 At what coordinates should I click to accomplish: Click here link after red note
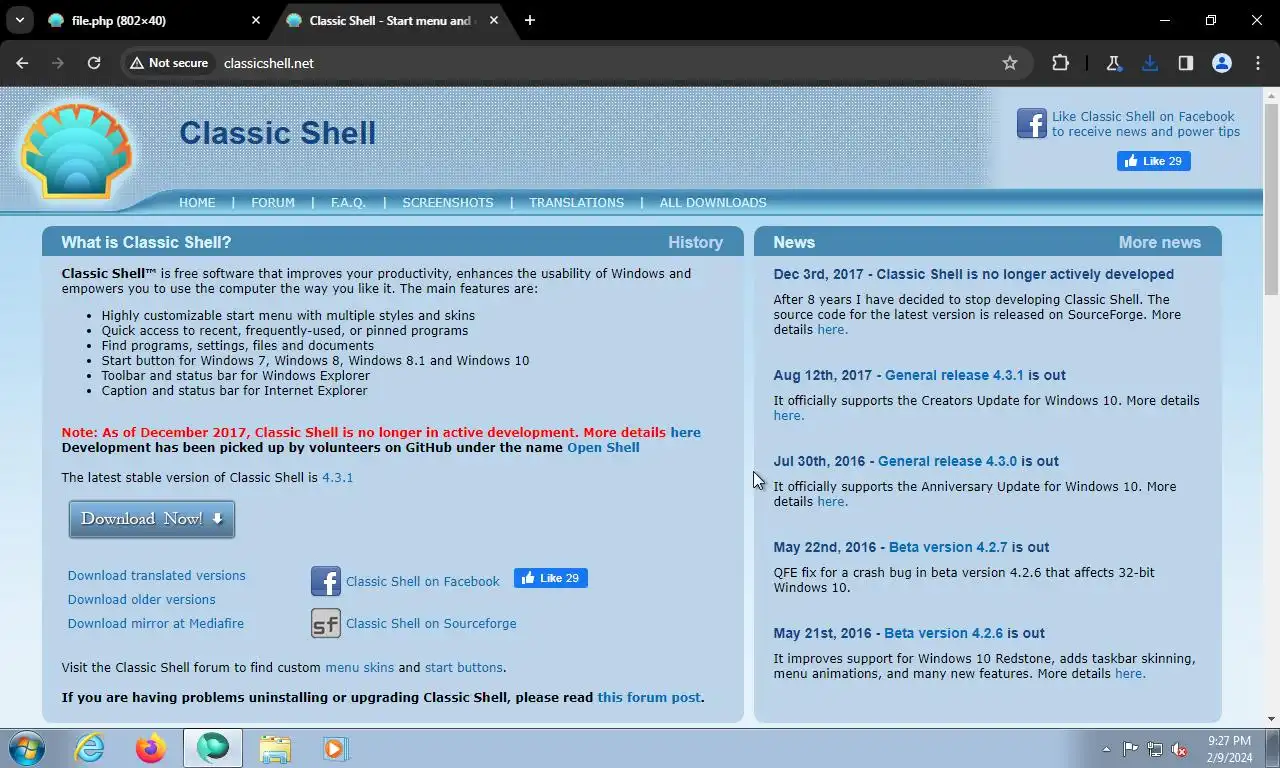tap(685, 432)
